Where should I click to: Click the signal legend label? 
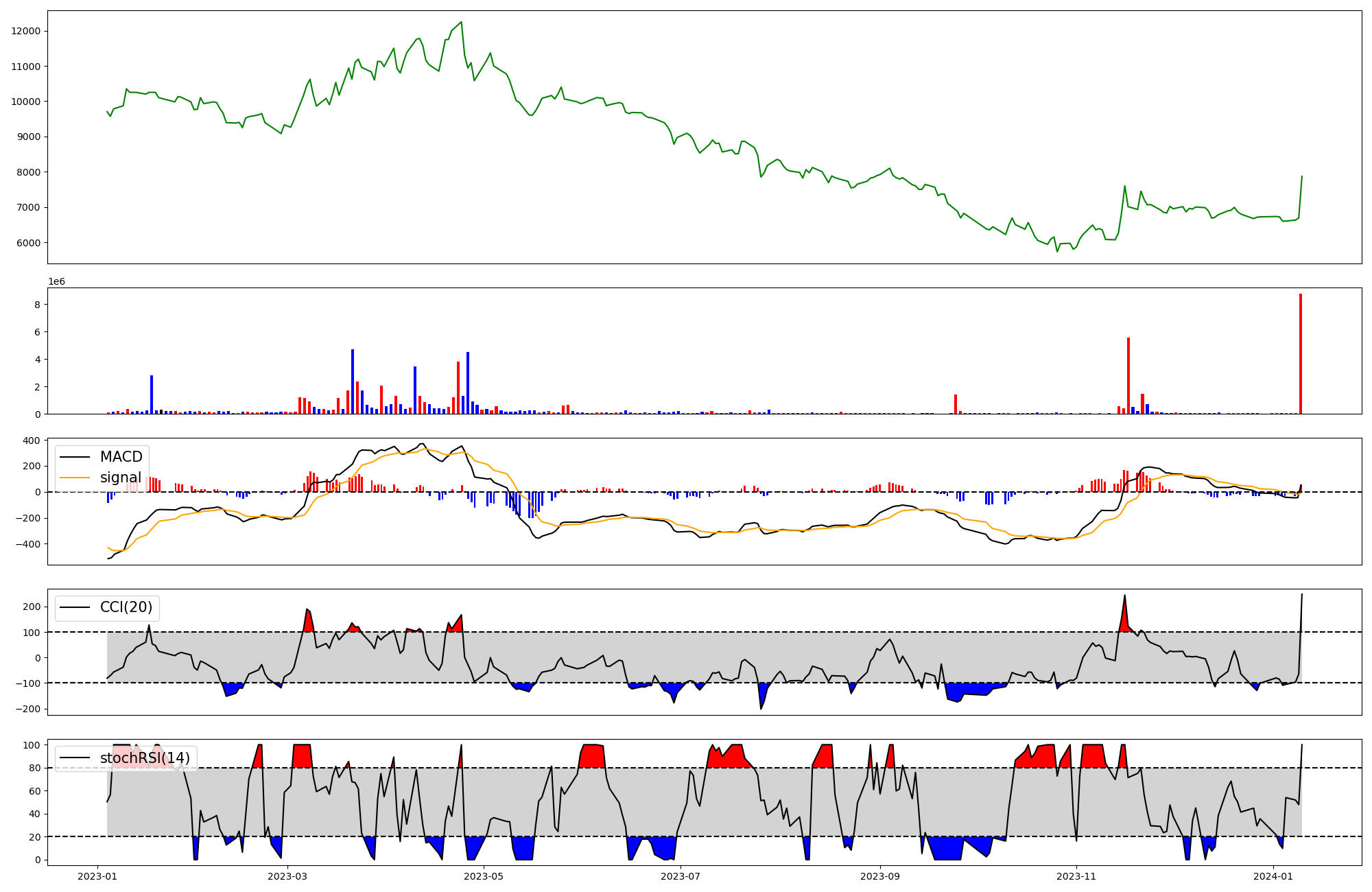click(x=121, y=478)
